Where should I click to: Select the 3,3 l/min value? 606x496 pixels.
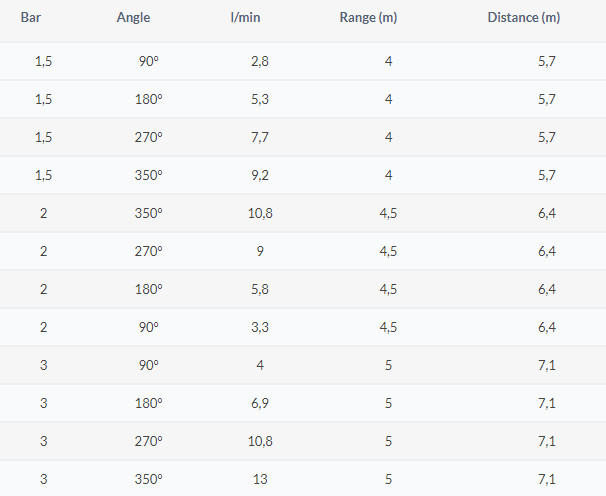[260, 327]
